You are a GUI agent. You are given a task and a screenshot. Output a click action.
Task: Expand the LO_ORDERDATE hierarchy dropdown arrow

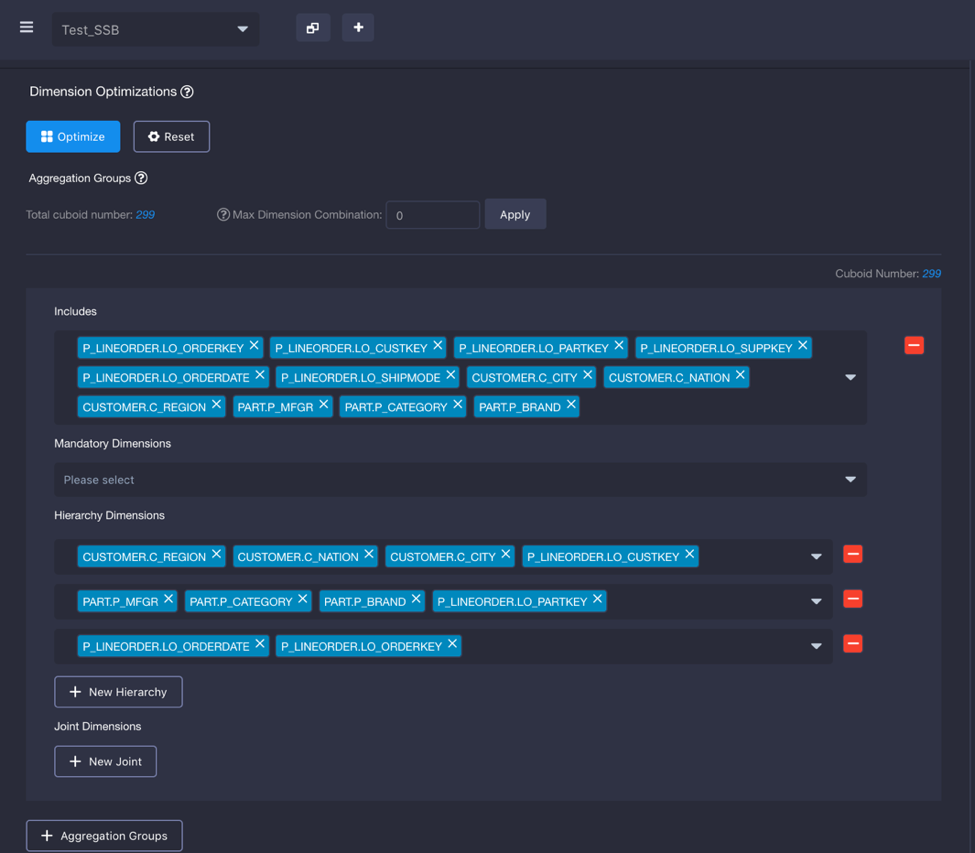point(816,646)
